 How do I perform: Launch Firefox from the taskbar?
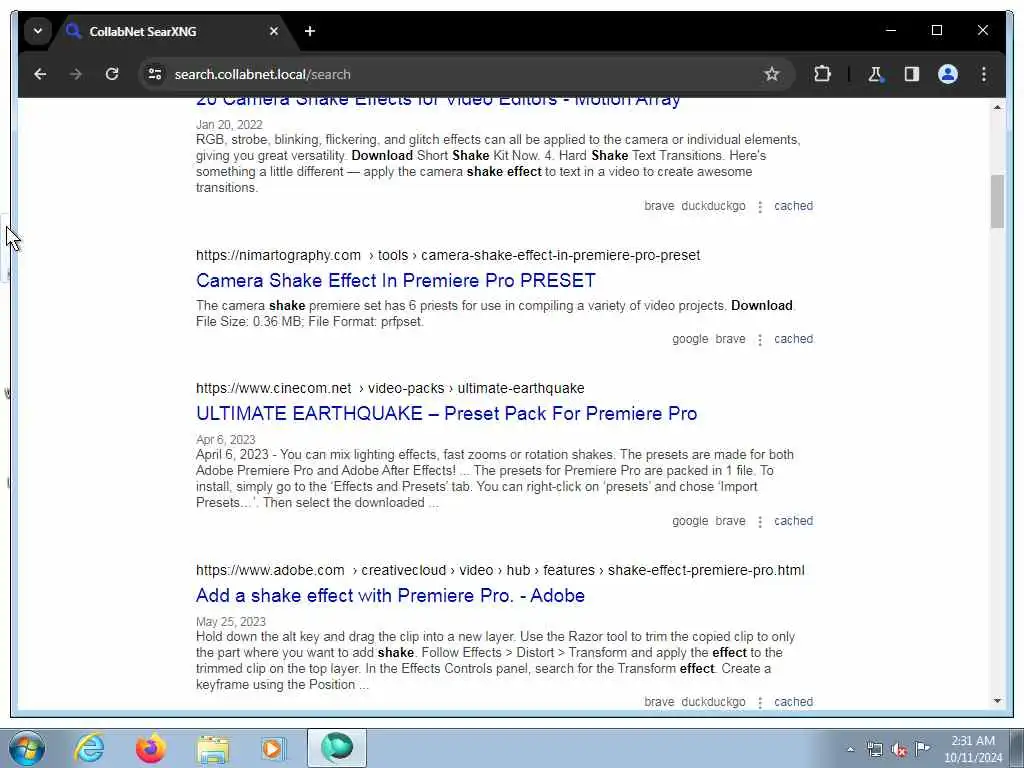[151, 748]
